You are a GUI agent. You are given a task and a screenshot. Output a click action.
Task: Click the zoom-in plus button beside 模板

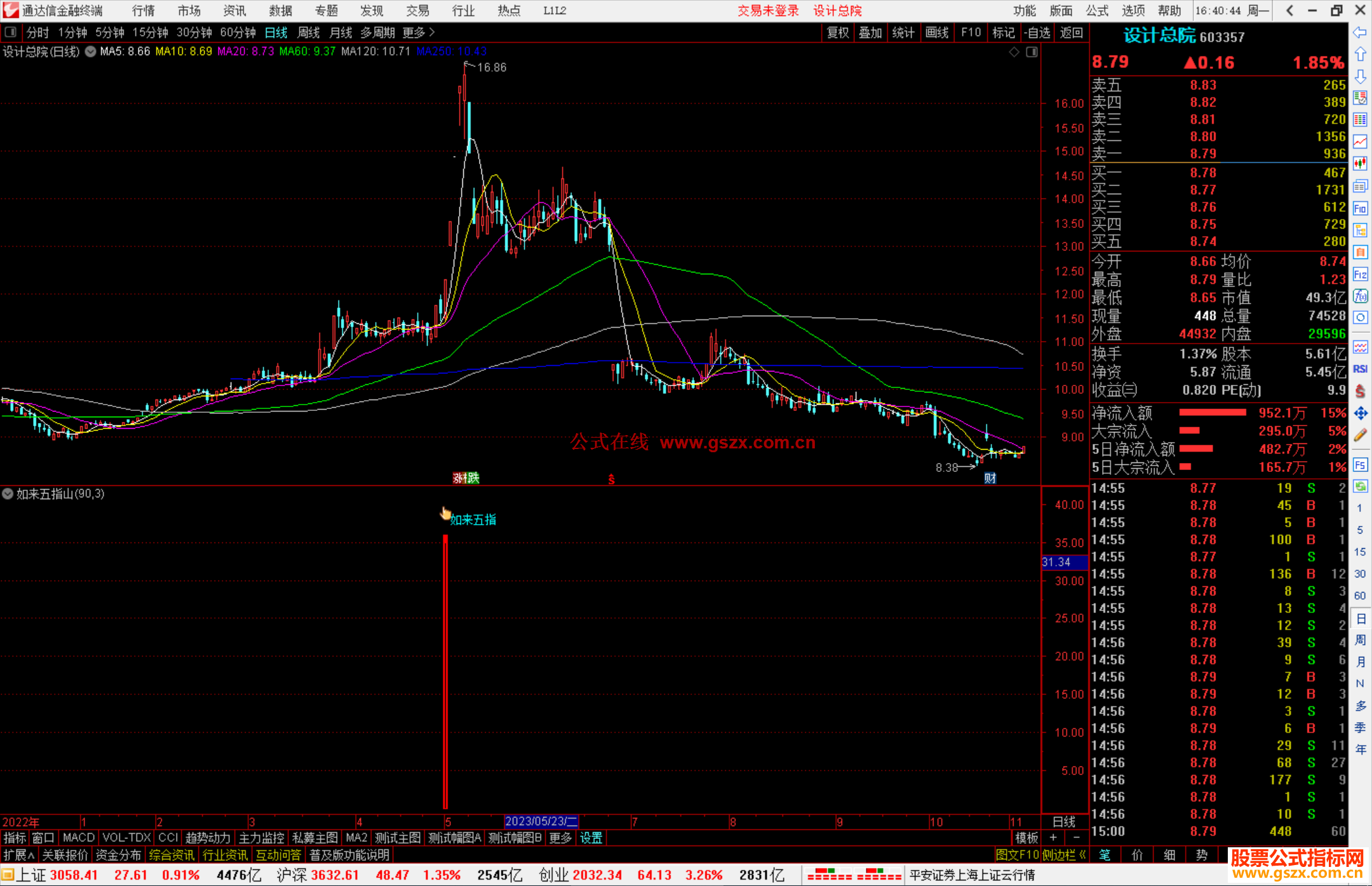[1053, 838]
